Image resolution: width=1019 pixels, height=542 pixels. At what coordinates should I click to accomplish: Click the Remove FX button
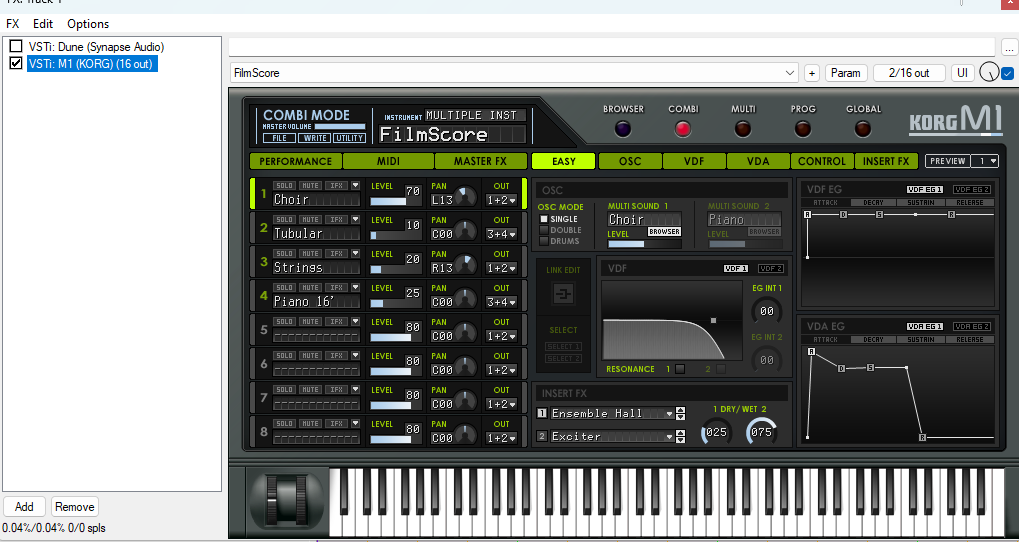(x=75, y=507)
